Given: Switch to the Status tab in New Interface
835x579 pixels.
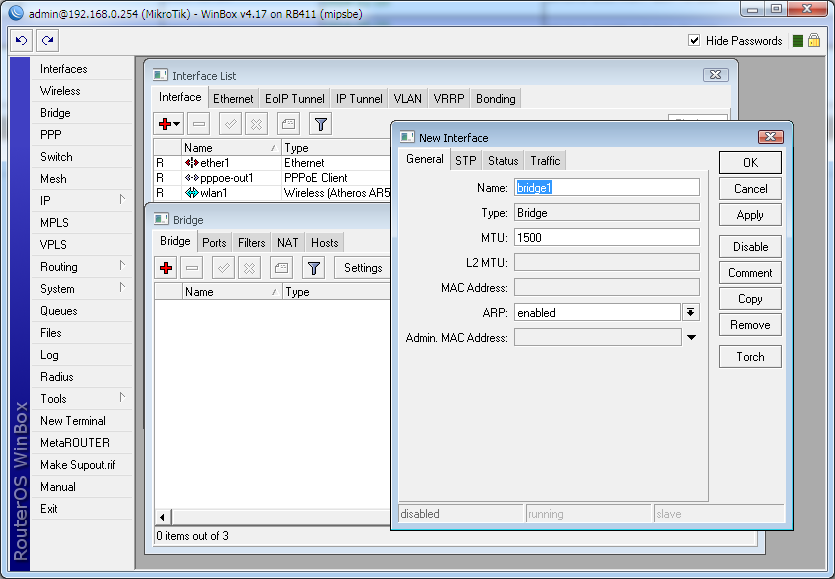Looking at the screenshot, I should coord(503,161).
